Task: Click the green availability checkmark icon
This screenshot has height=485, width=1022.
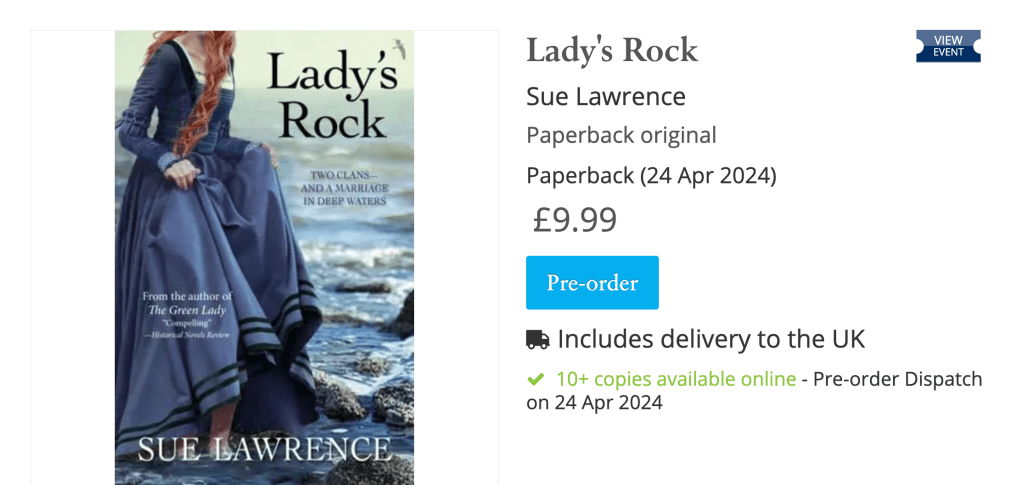Action: pos(536,380)
